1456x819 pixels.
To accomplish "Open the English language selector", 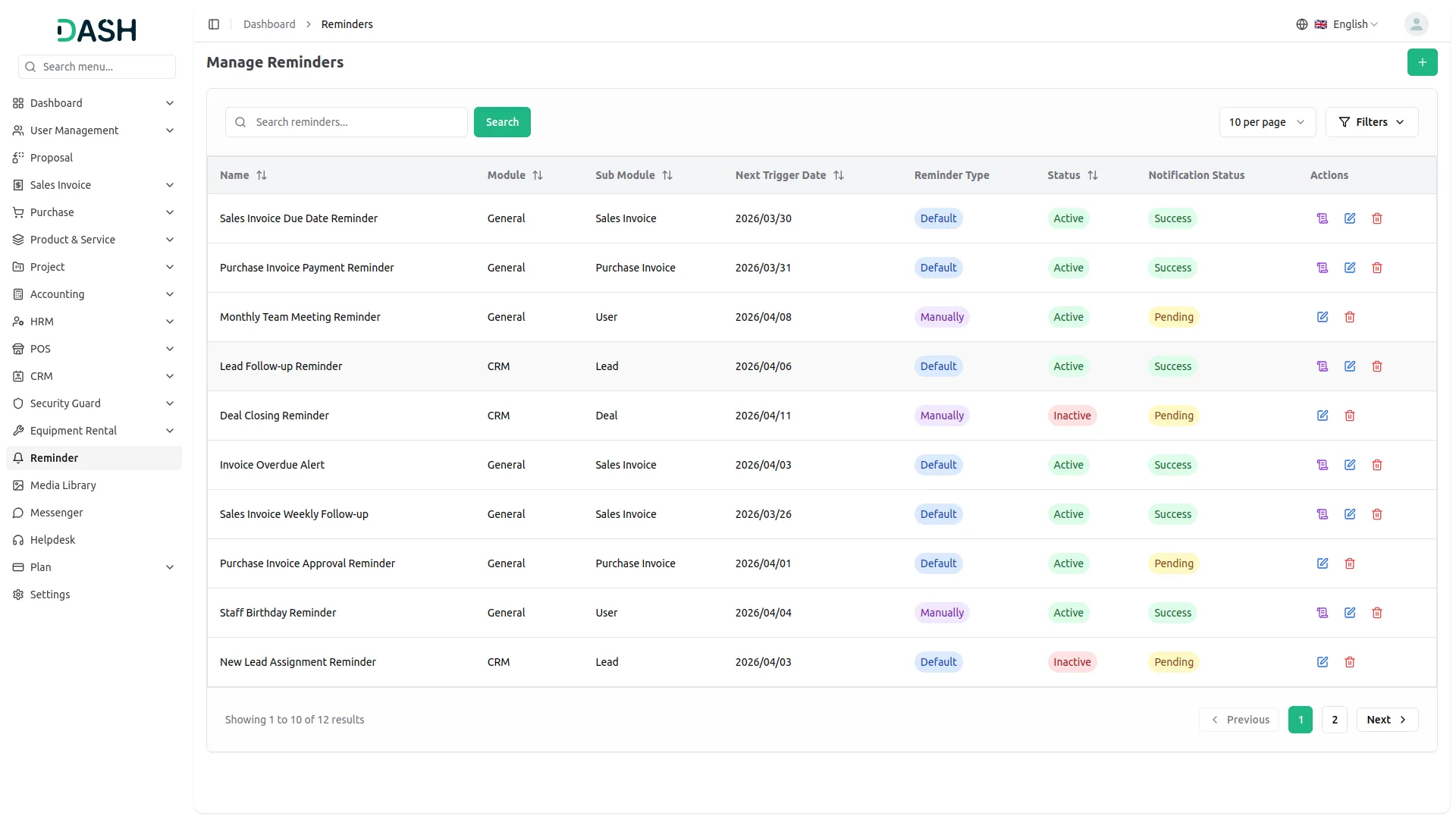I will pyautogui.click(x=1337, y=24).
